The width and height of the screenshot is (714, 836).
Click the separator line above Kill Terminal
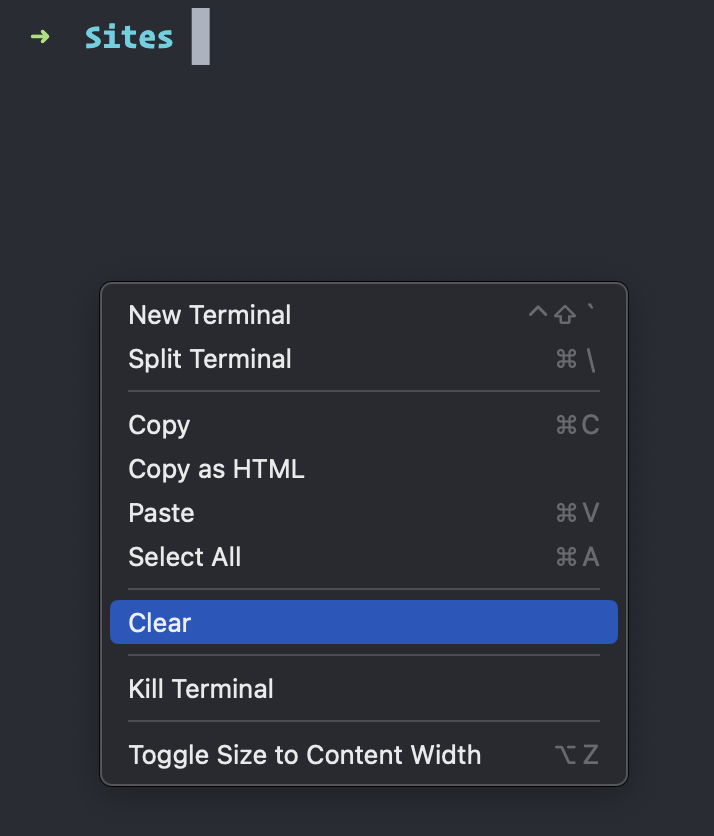click(363, 655)
